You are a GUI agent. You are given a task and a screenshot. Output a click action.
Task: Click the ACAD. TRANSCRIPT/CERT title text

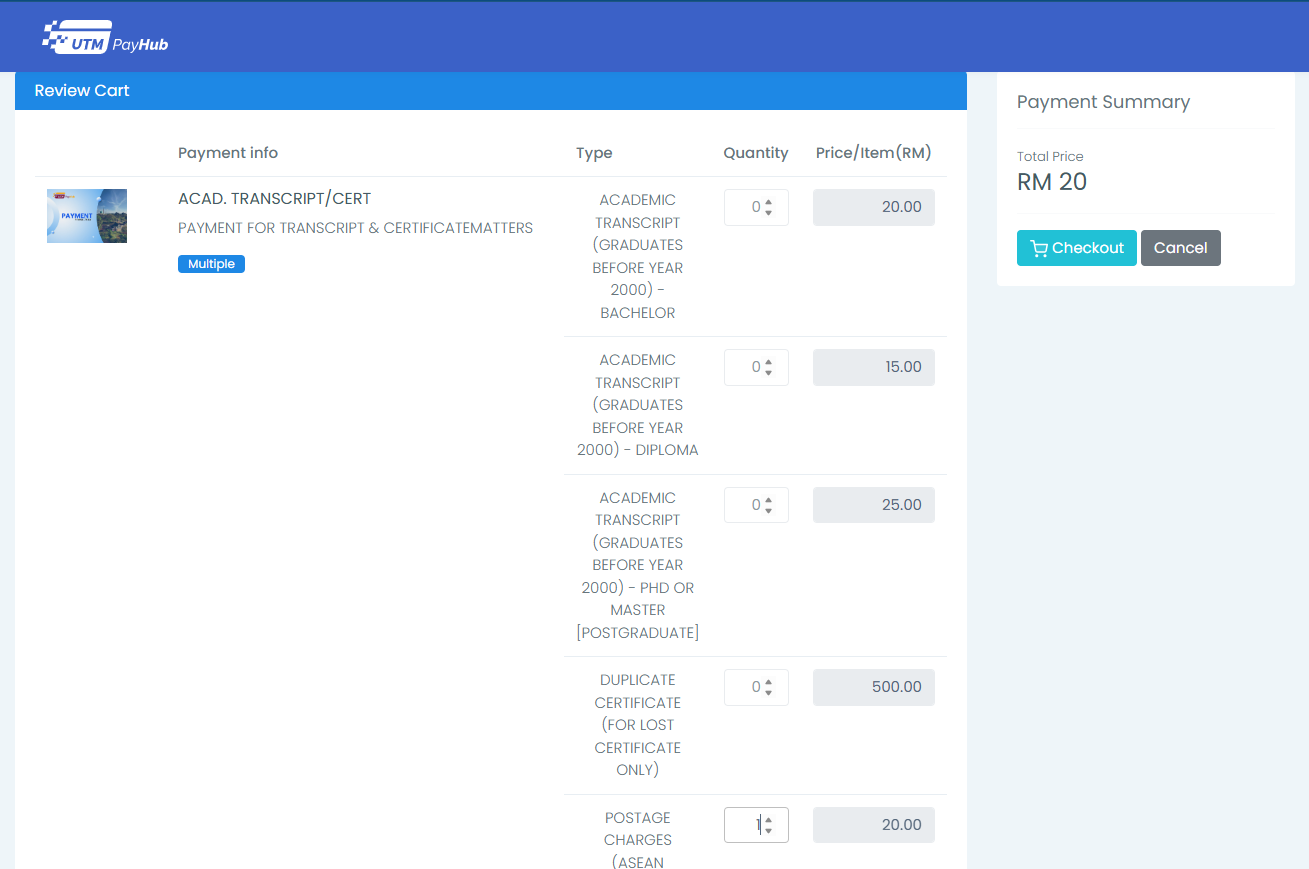[274, 199]
